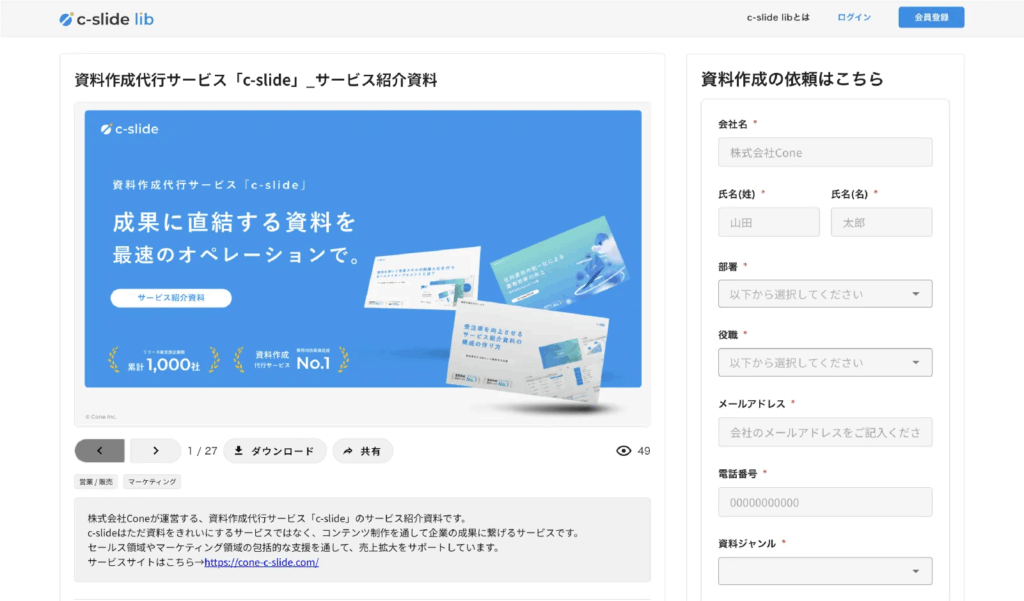Click the c-slide lib logo
This screenshot has width=1024, height=601.
(x=106, y=18)
